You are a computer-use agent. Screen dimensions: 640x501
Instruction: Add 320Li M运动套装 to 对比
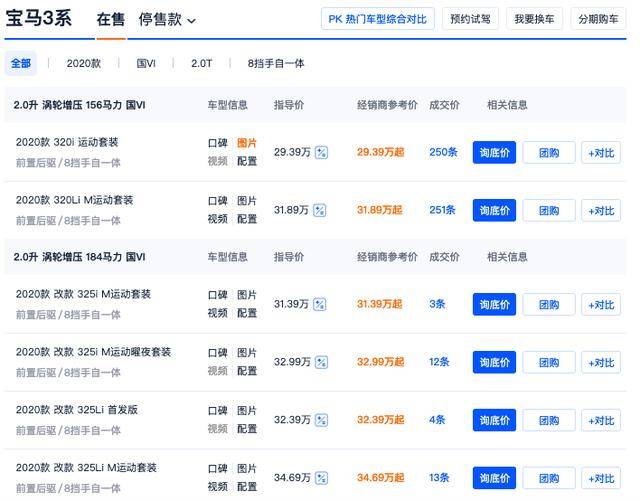(601, 211)
